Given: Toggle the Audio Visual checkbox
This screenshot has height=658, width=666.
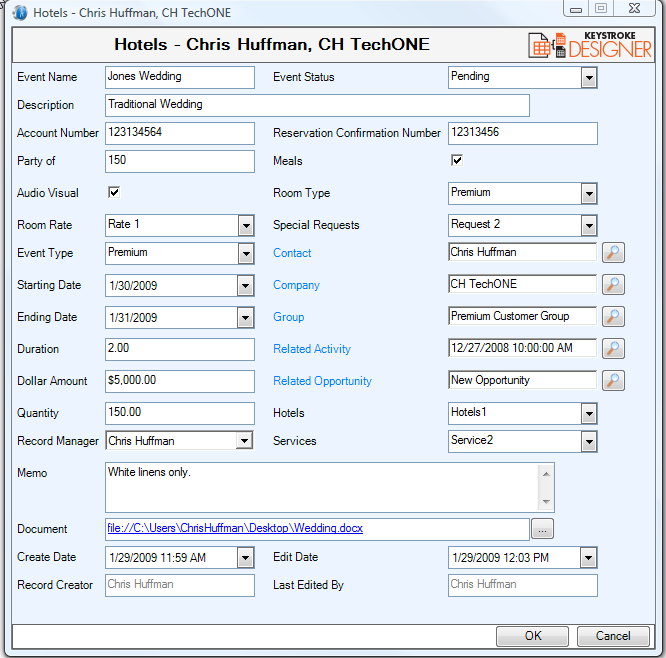Looking at the screenshot, I should point(114,192).
